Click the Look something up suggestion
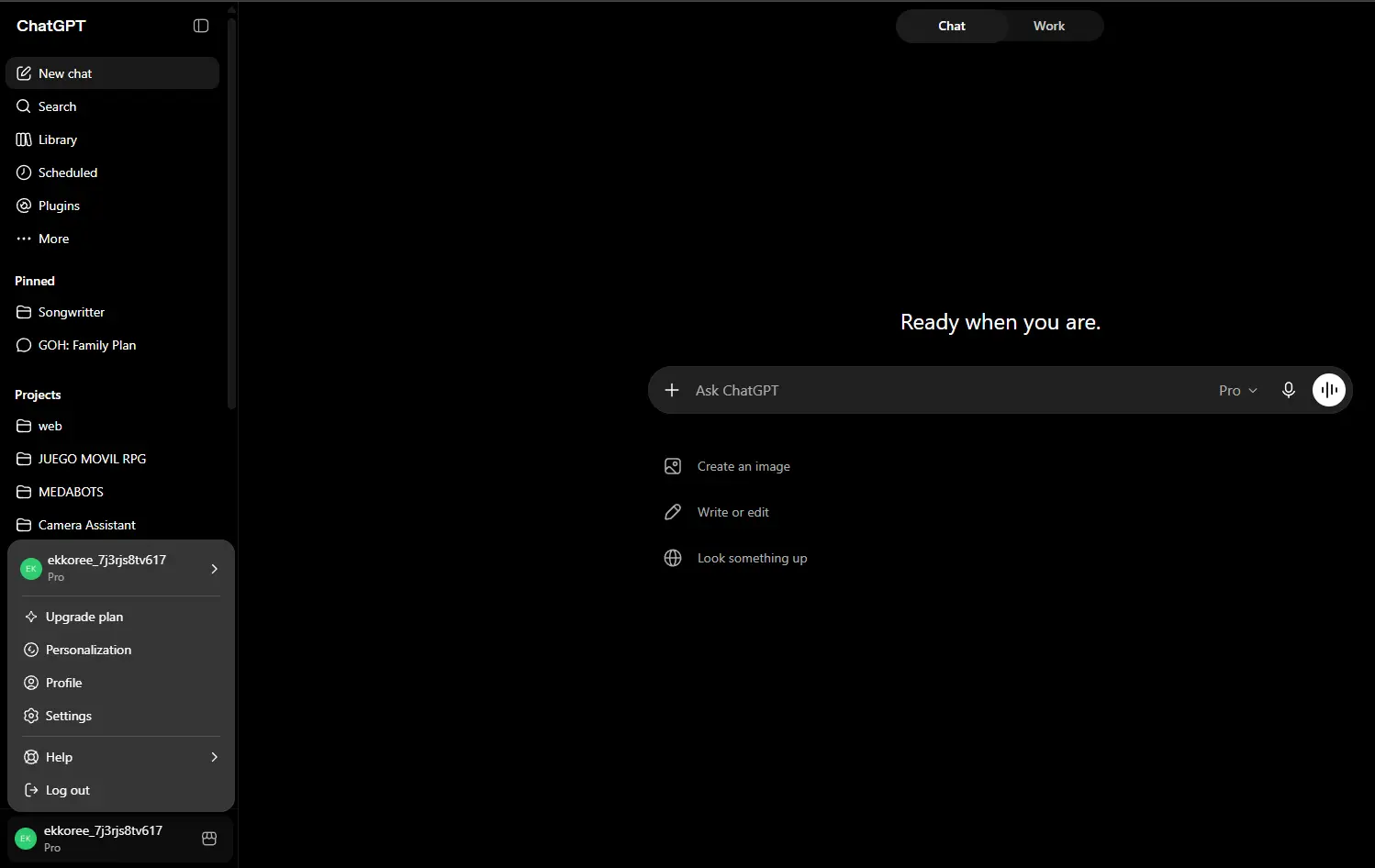1375x868 pixels. 735,558
